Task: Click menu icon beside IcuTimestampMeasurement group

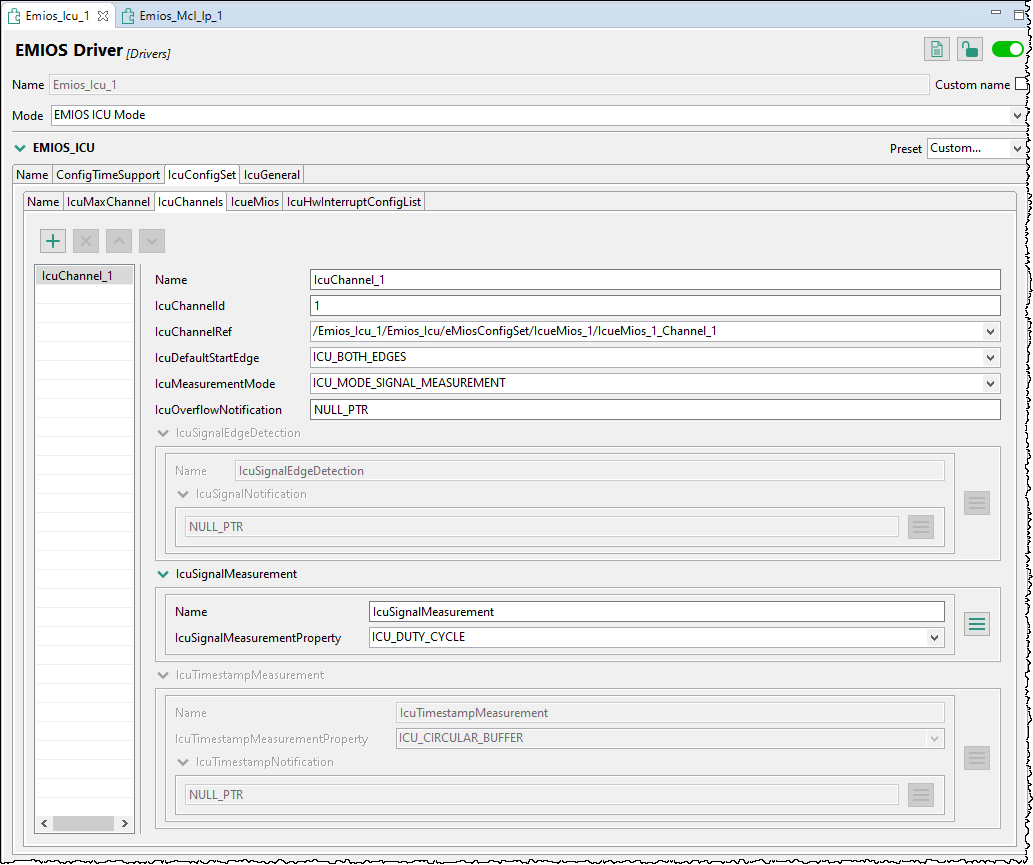Action: tap(976, 758)
